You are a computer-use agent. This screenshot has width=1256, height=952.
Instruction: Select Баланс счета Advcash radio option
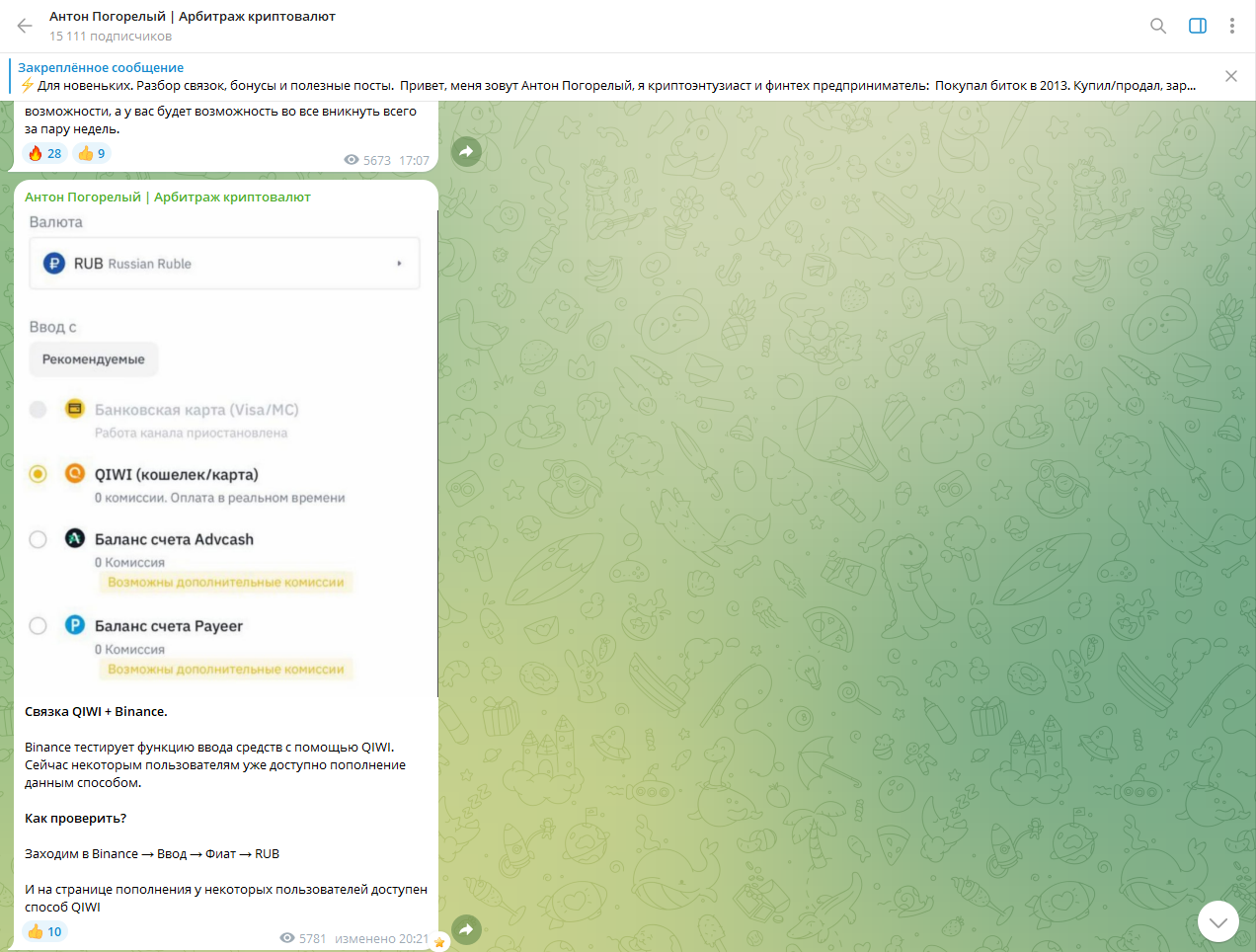point(38,539)
